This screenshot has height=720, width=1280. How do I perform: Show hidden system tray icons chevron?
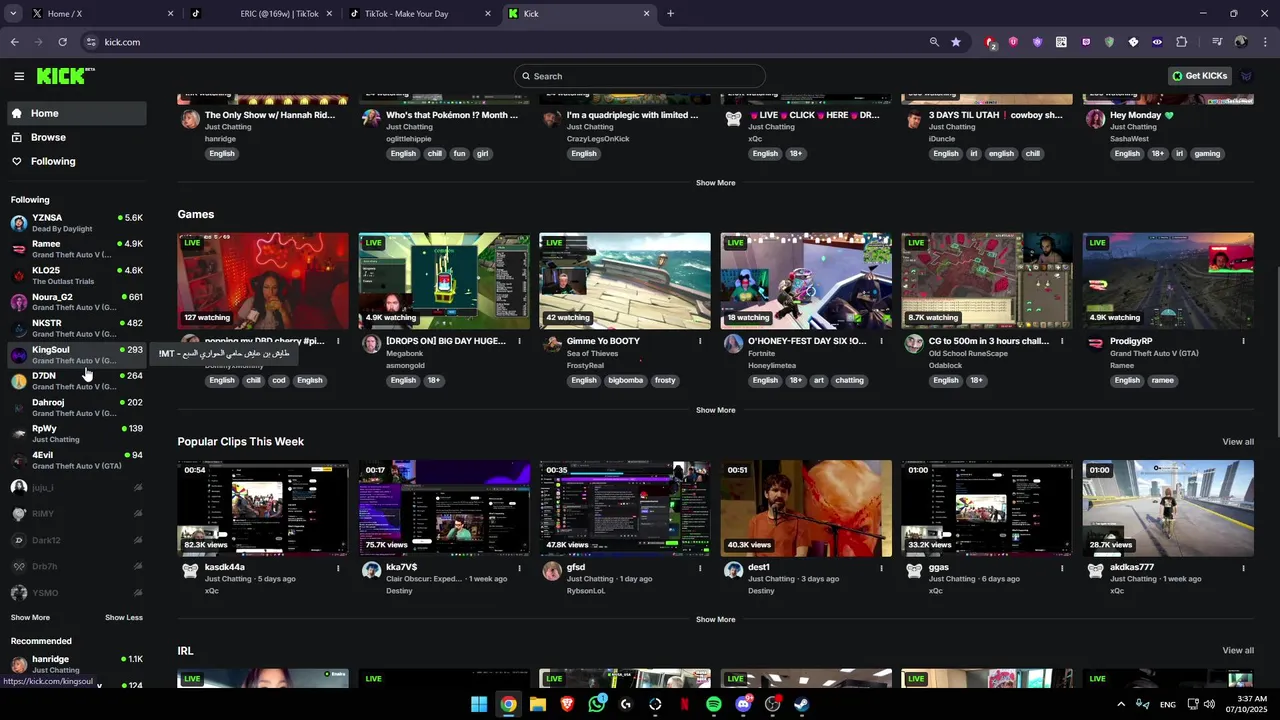point(1120,704)
